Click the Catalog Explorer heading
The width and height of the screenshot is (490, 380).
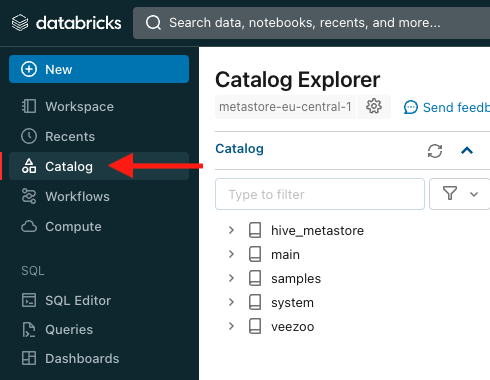(x=298, y=80)
